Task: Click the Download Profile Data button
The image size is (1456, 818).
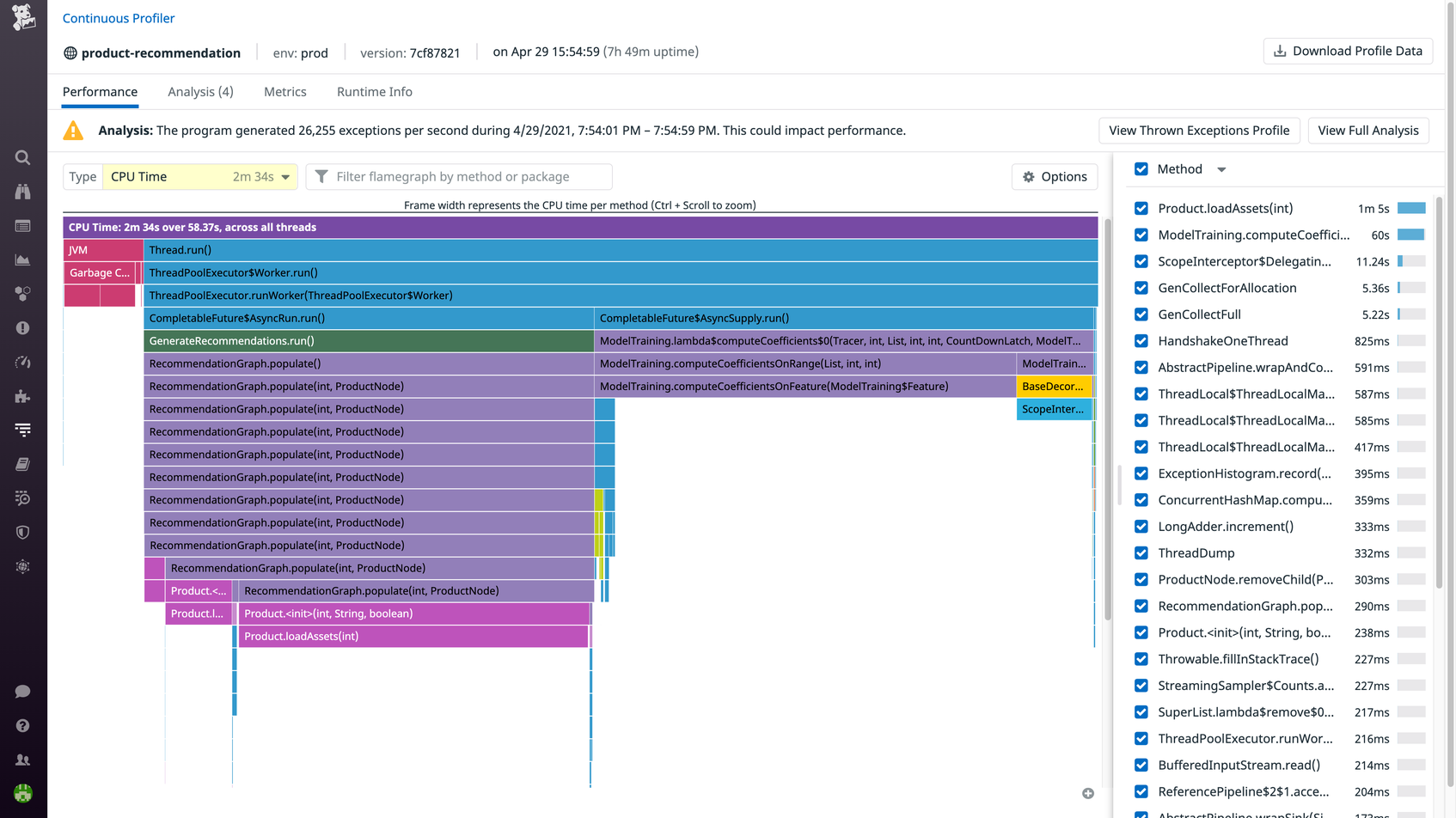Action: (x=1348, y=51)
